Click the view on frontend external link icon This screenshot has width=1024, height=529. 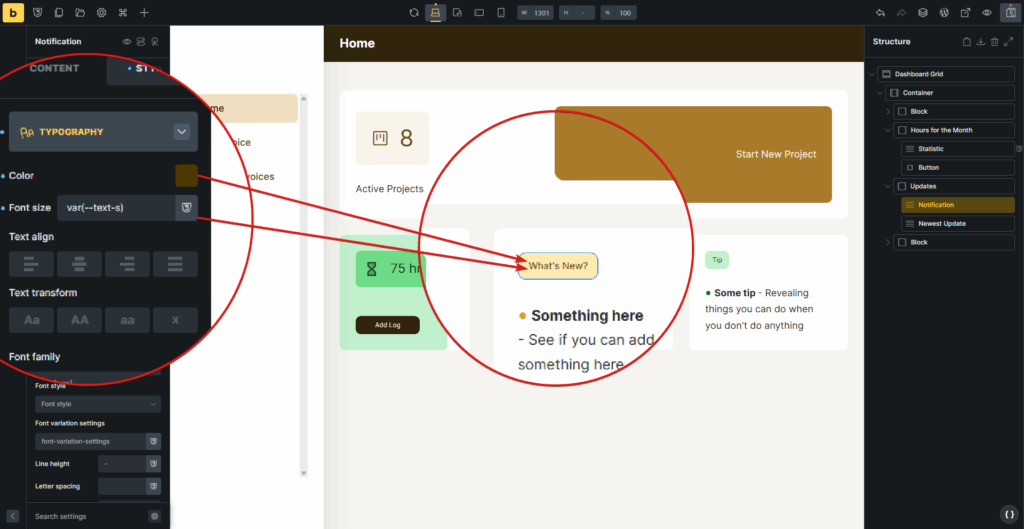(965, 12)
